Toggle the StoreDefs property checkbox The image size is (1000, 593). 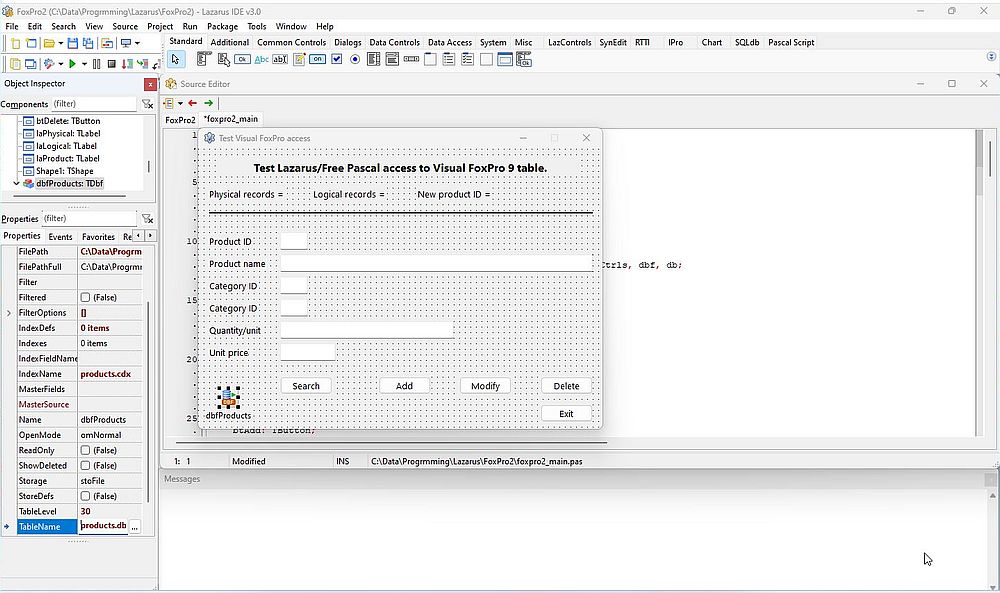(x=85, y=496)
